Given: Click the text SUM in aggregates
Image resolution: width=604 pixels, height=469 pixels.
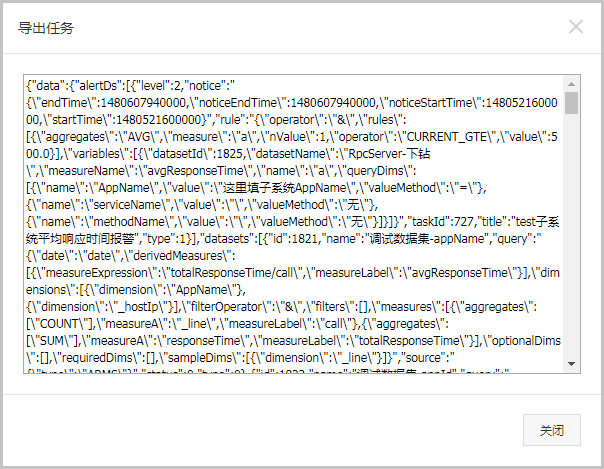Looking at the screenshot, I should (x=52, y=341).
